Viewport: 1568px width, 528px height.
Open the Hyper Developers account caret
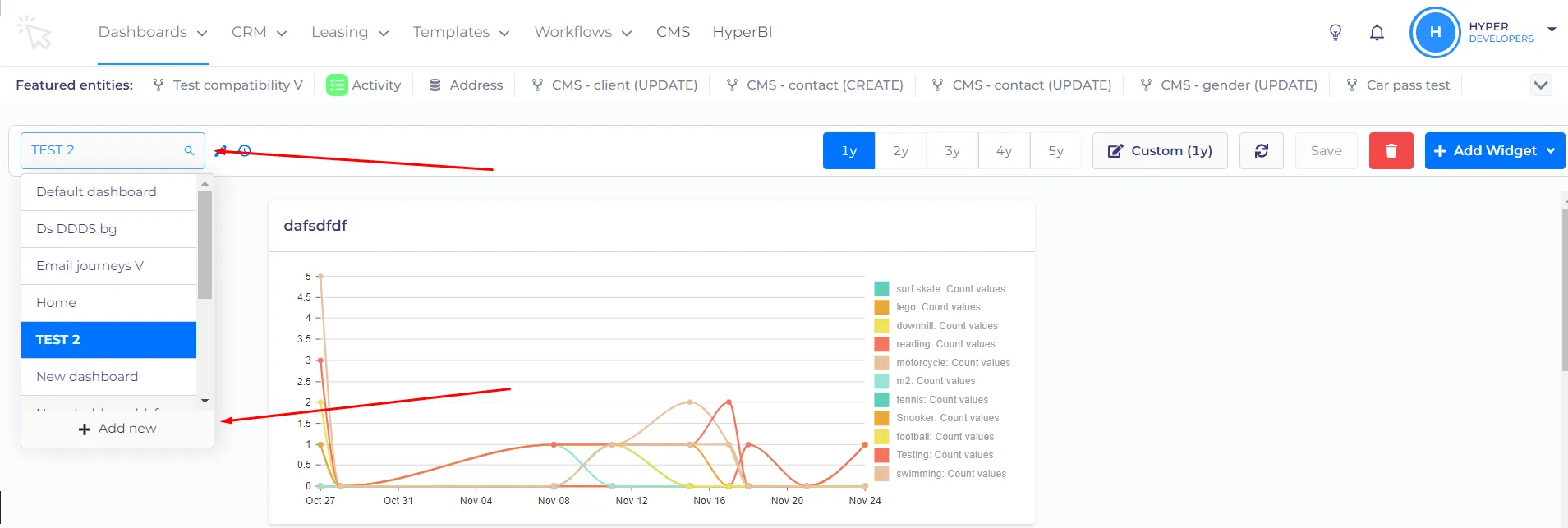pos(1552,30)
